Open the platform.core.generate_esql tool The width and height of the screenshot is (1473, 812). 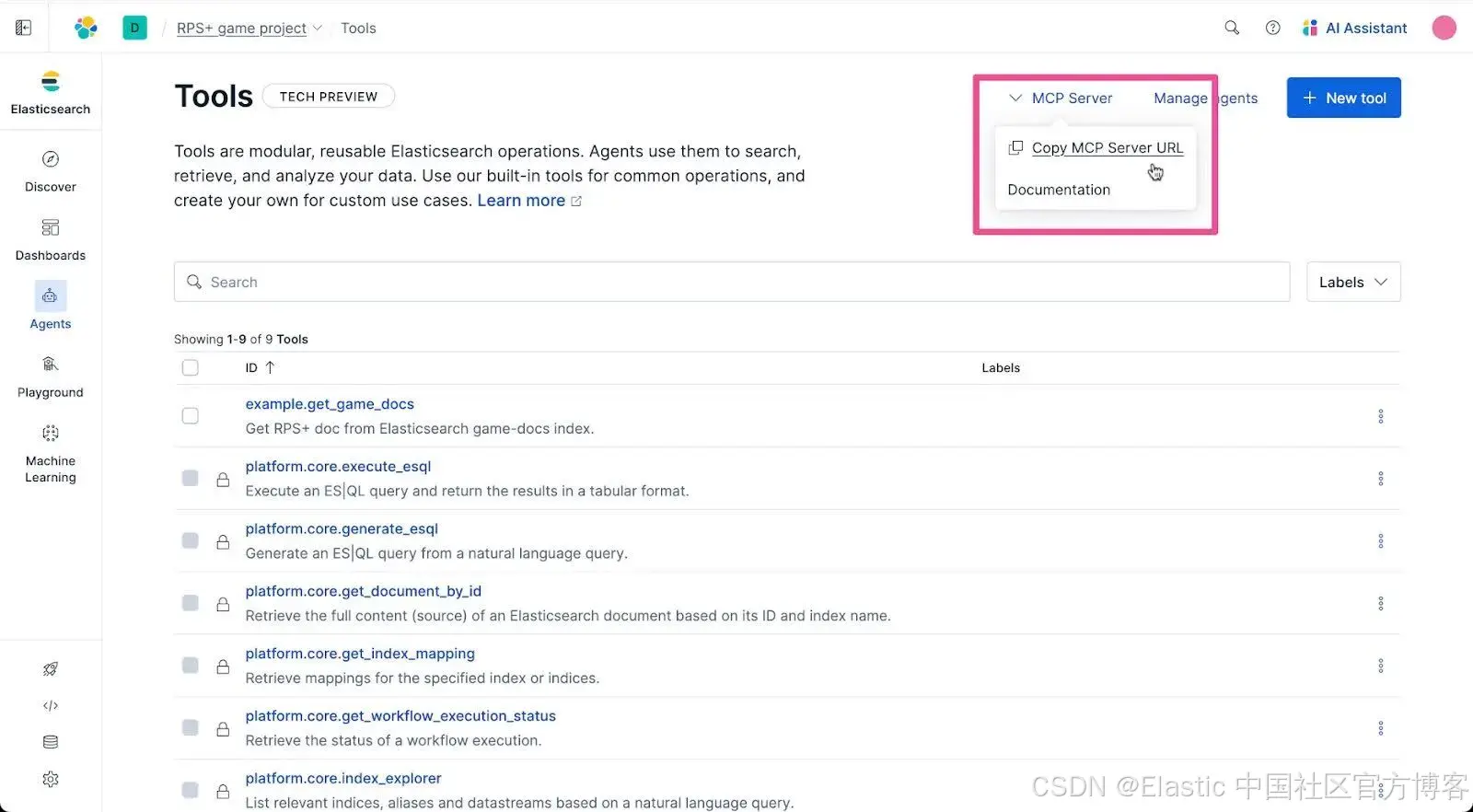click(x=342, y=528)
